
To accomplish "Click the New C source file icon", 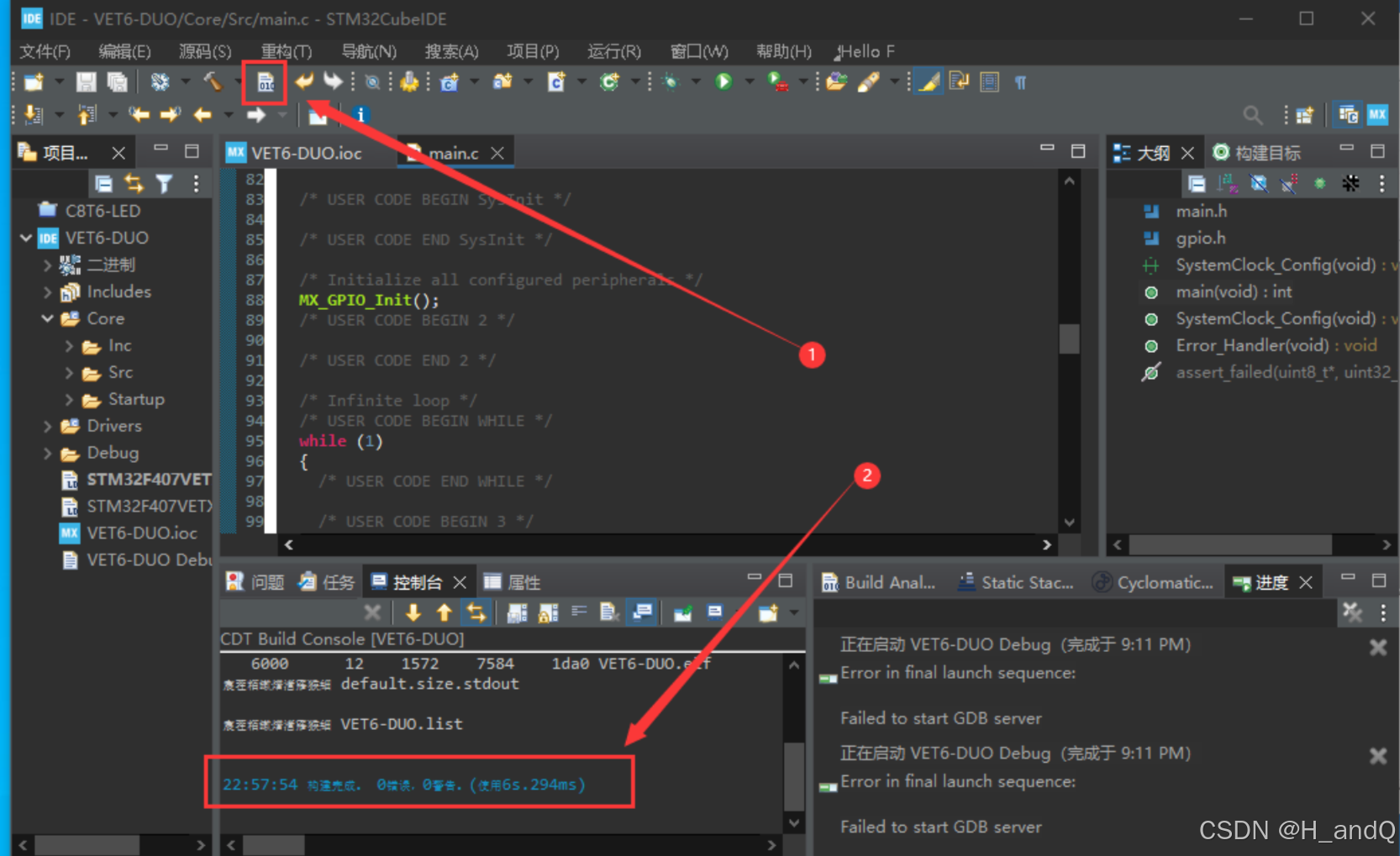I will click(556, 81).
